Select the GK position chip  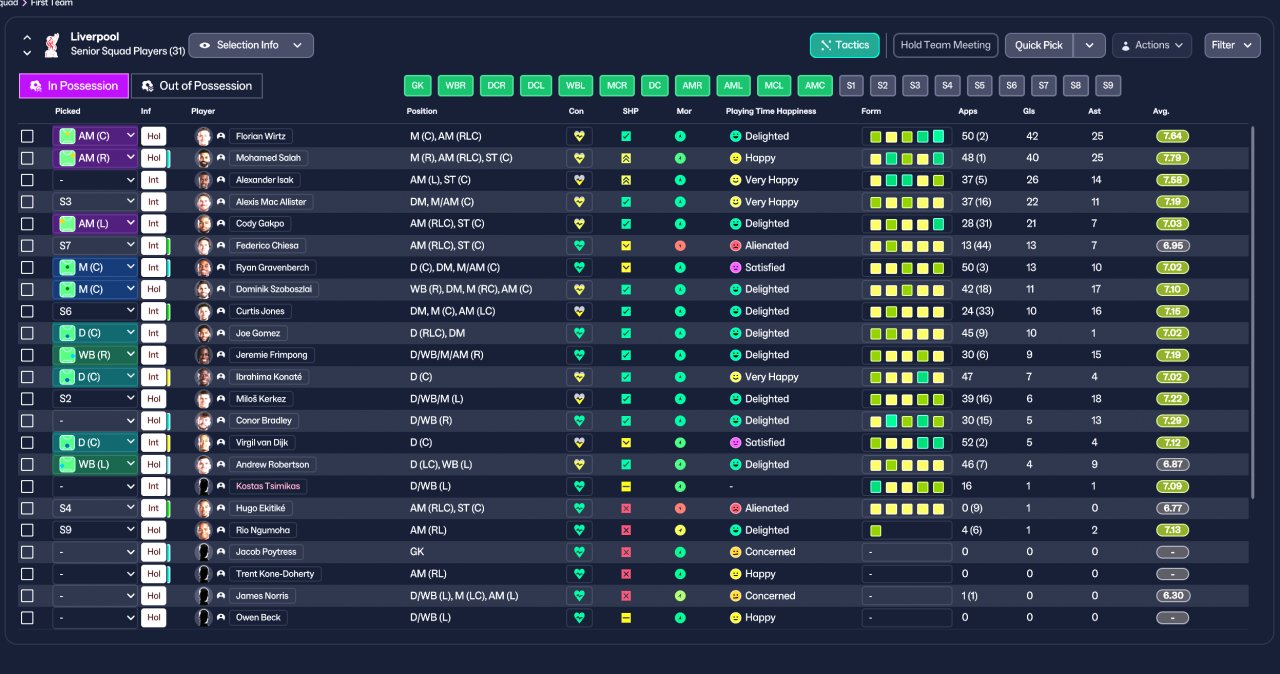tap(419, 86)
